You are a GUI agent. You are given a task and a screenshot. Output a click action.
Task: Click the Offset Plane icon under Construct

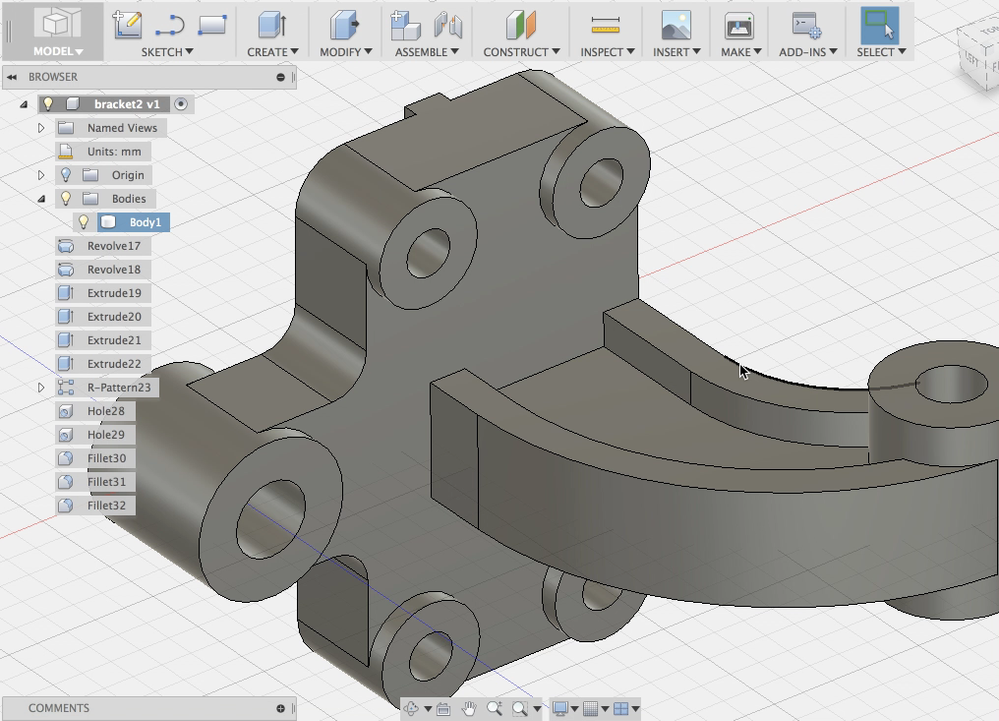(520, 24)
